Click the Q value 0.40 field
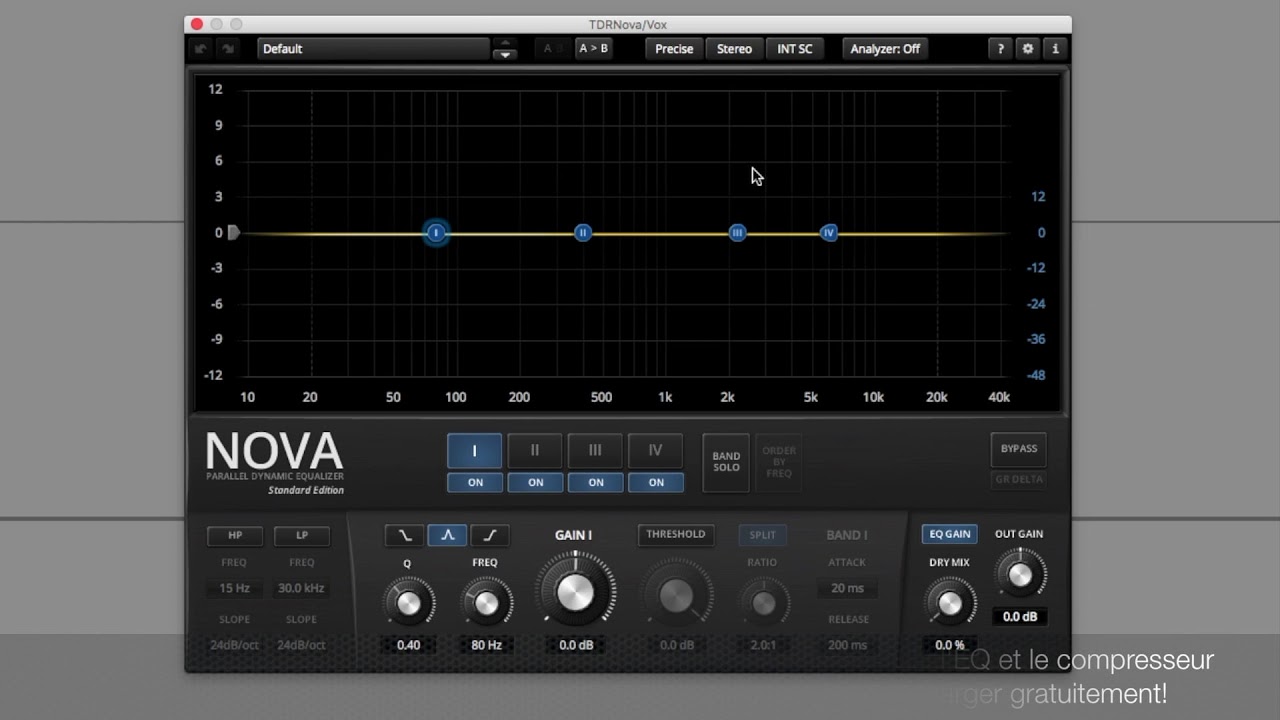Viewport: 1280px width, 720px height. (408, 645)
